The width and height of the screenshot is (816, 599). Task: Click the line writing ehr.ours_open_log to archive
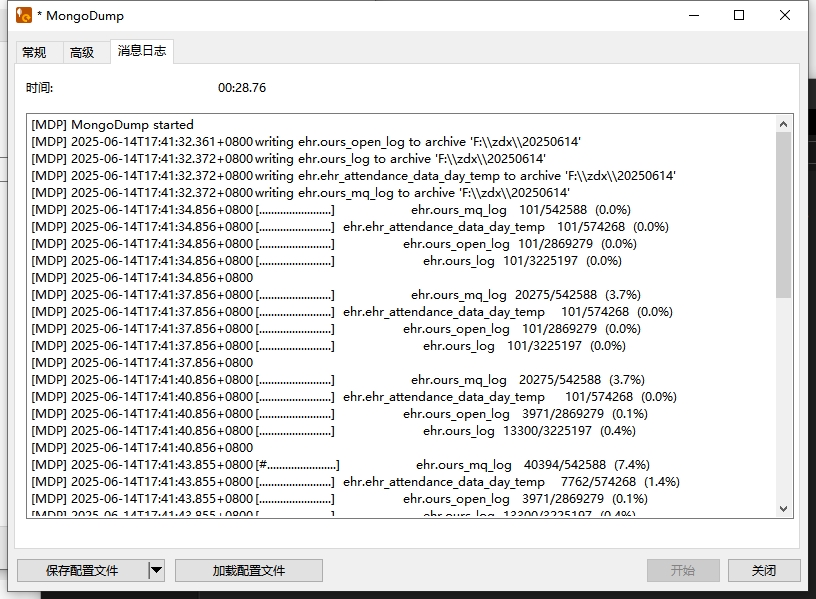(x=306, y=142)
